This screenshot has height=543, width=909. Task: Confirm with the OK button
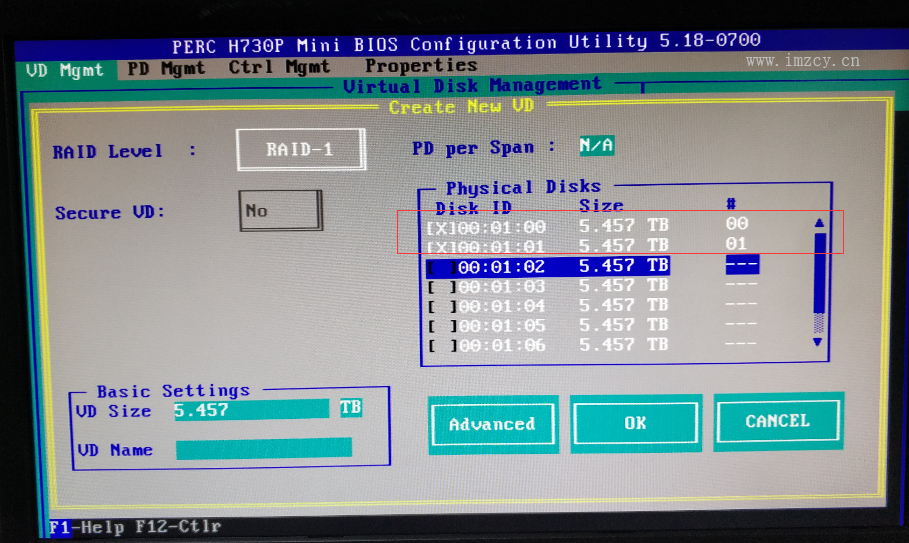pyautogui.click(x=635, y=423)
